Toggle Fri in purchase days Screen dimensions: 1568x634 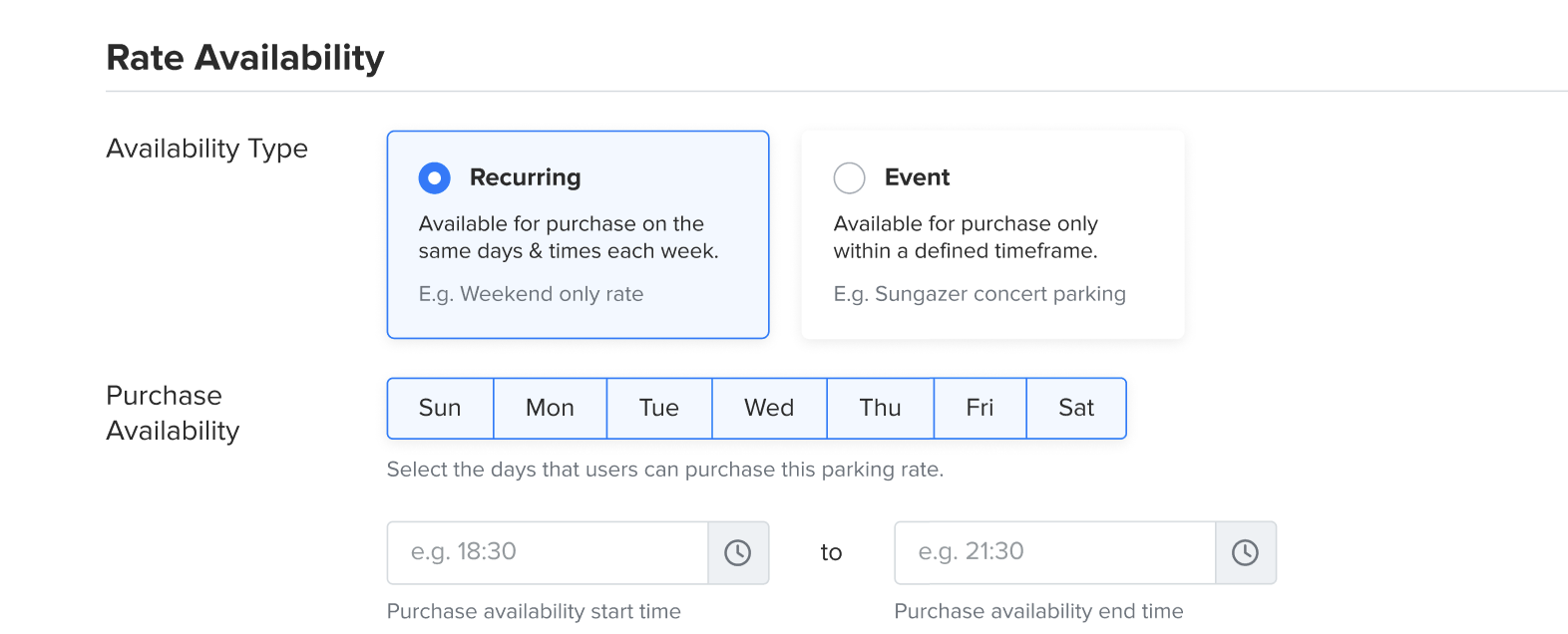pyautogui.click(x=980, y=409)
